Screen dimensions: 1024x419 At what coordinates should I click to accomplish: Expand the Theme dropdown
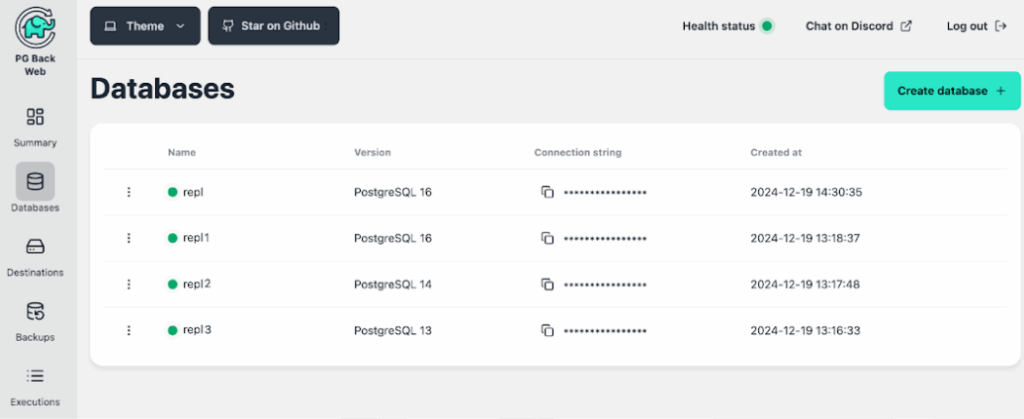click(x=145, y=26)
